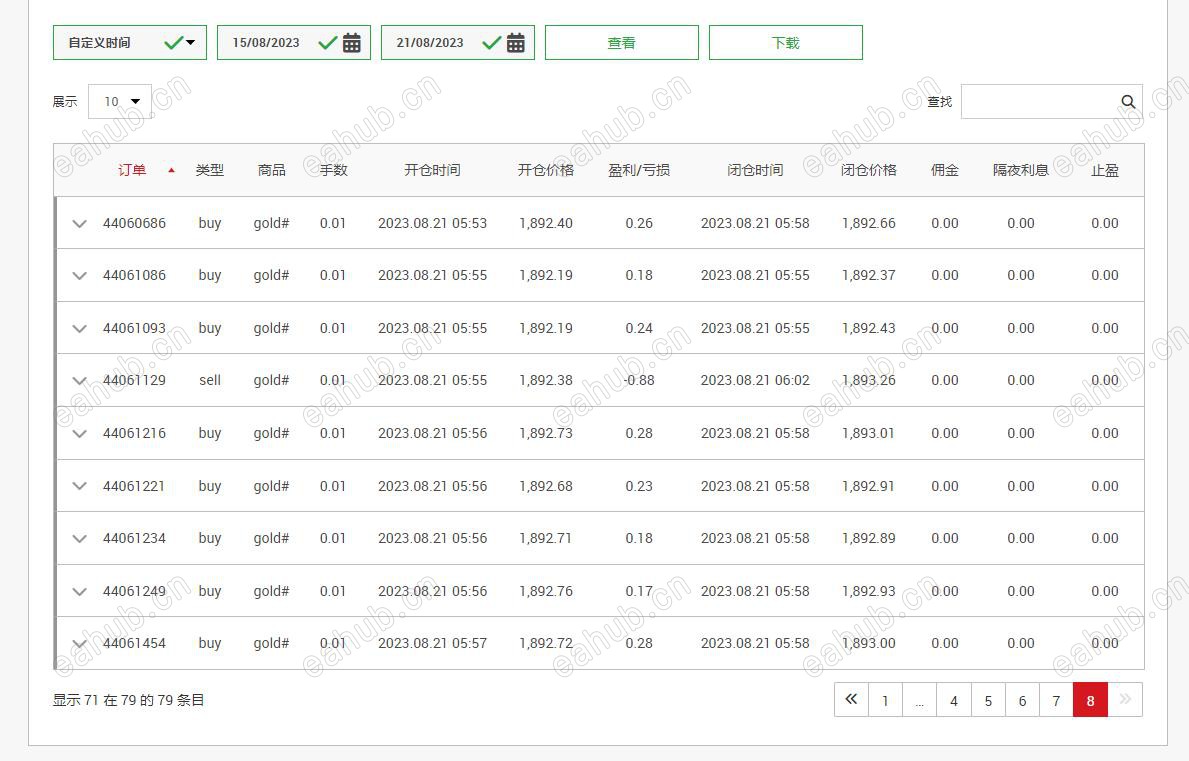This screenshot has height=761, width=1189.
Task: Expand details for order 44060686
Action: [80, 223]
